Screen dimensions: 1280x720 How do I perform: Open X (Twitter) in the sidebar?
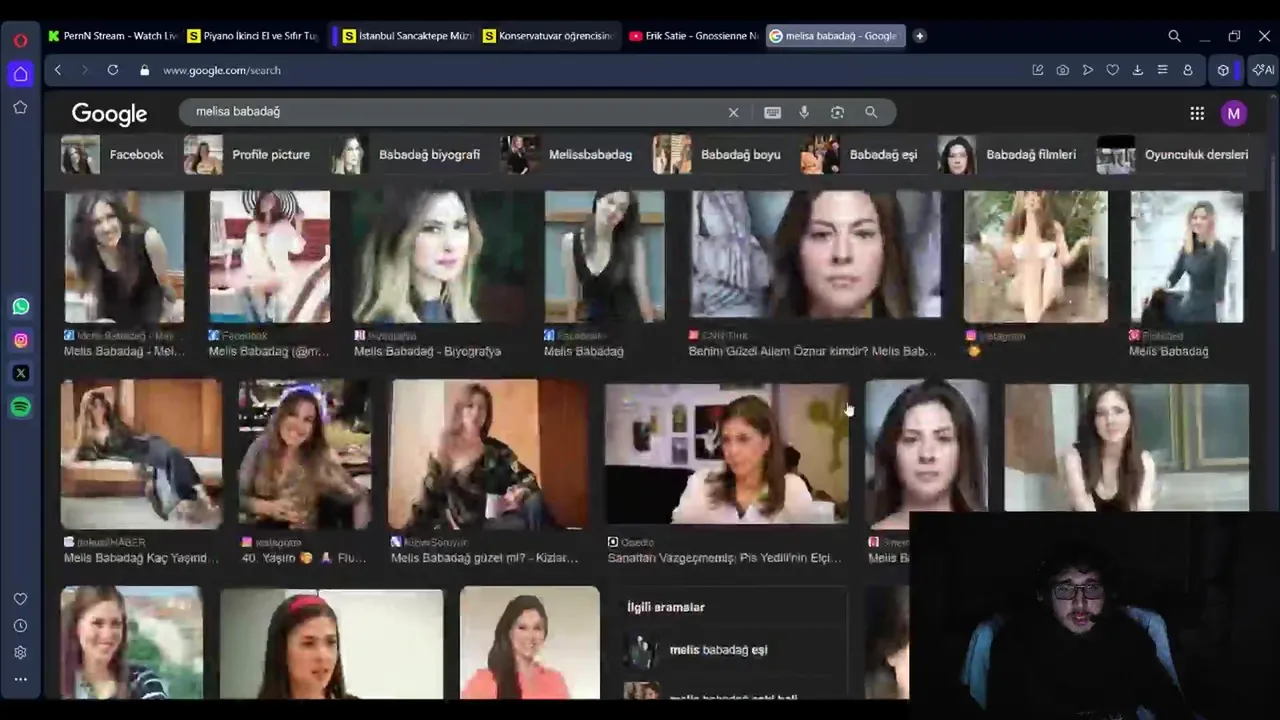pyautogui.click(x=20, y=373)
